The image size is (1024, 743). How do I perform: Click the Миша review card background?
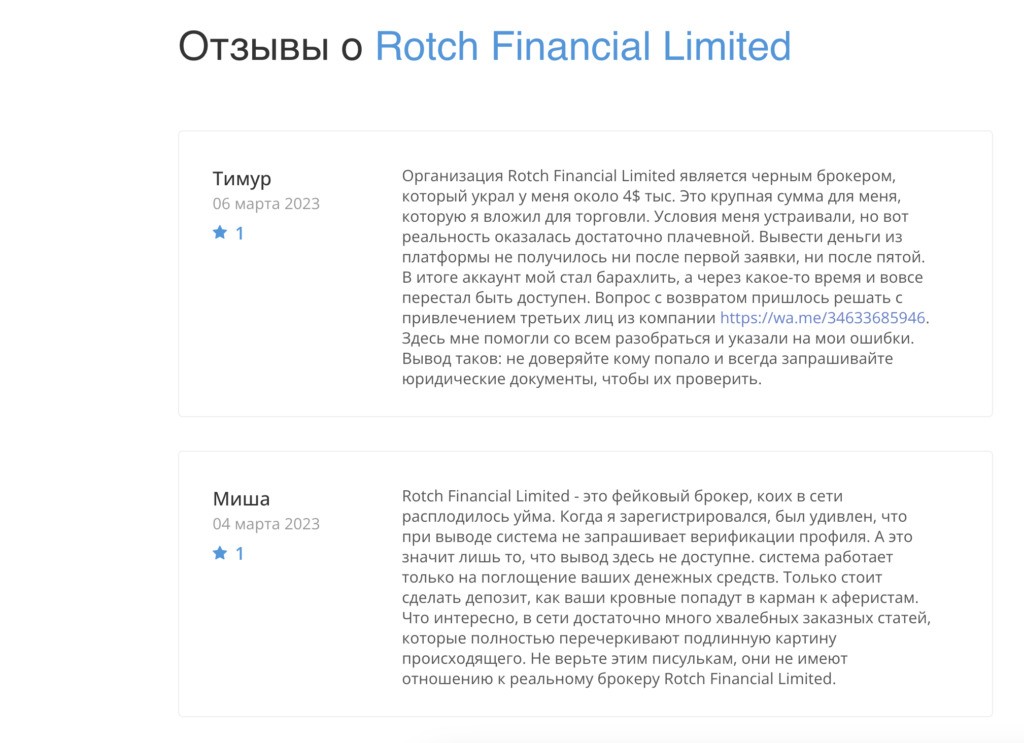click(585, 584)
